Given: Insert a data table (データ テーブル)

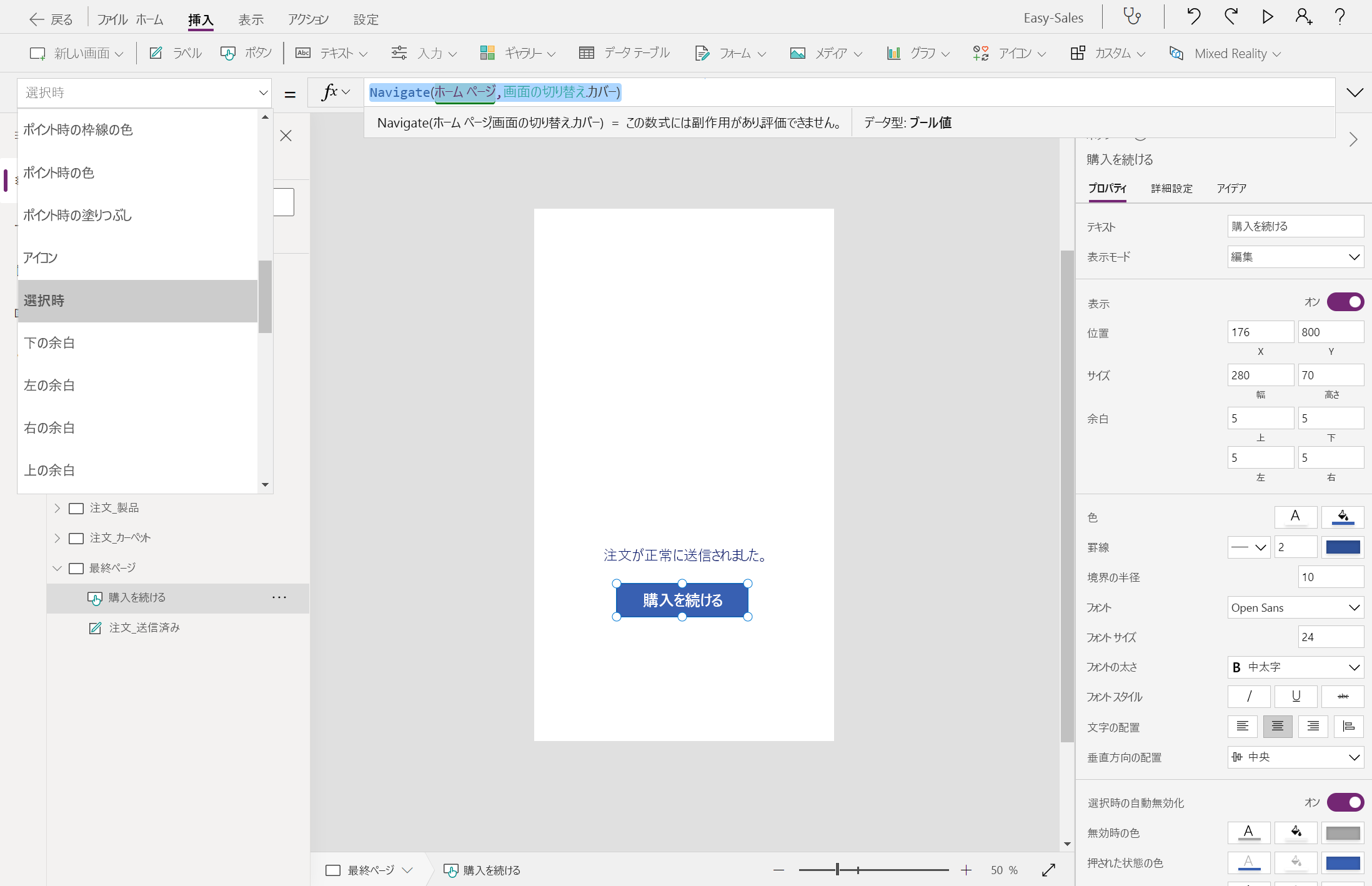Looking at the screenshot, I should tap(624, 53).
